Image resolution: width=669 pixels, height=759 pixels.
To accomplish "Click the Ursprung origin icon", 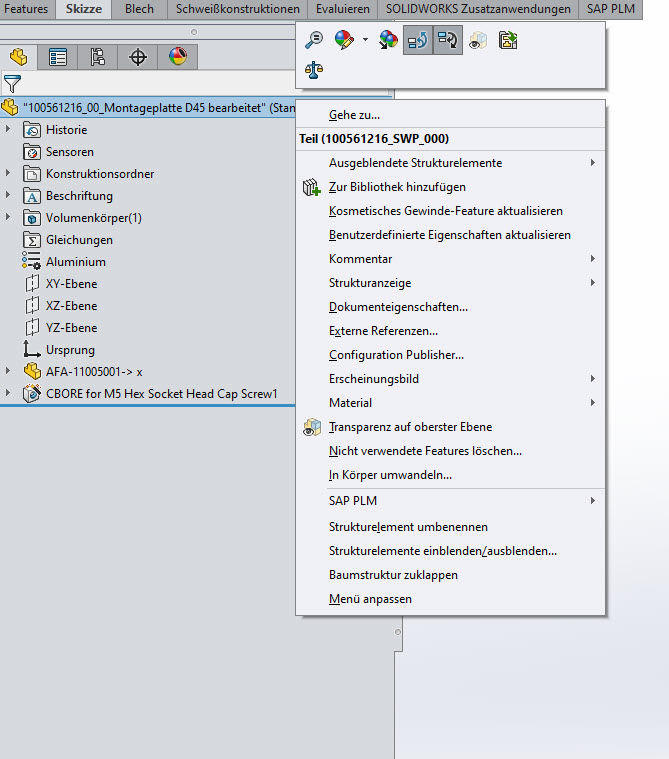I will coord(32,349).
